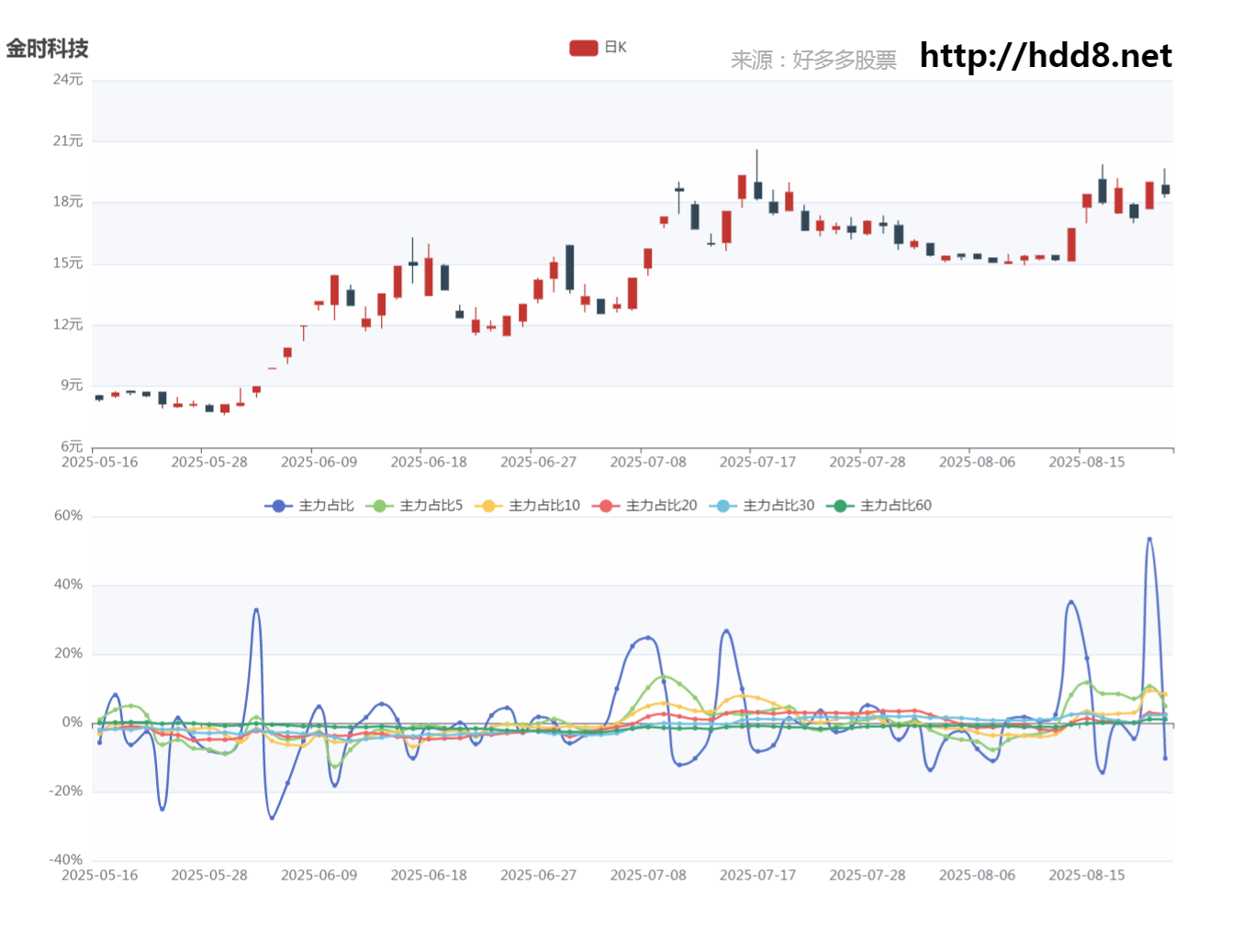Click 2025-07-08 on the candlestick chart axis
Viewport: 1253px width, 952px height.
(x=648, y=463)
